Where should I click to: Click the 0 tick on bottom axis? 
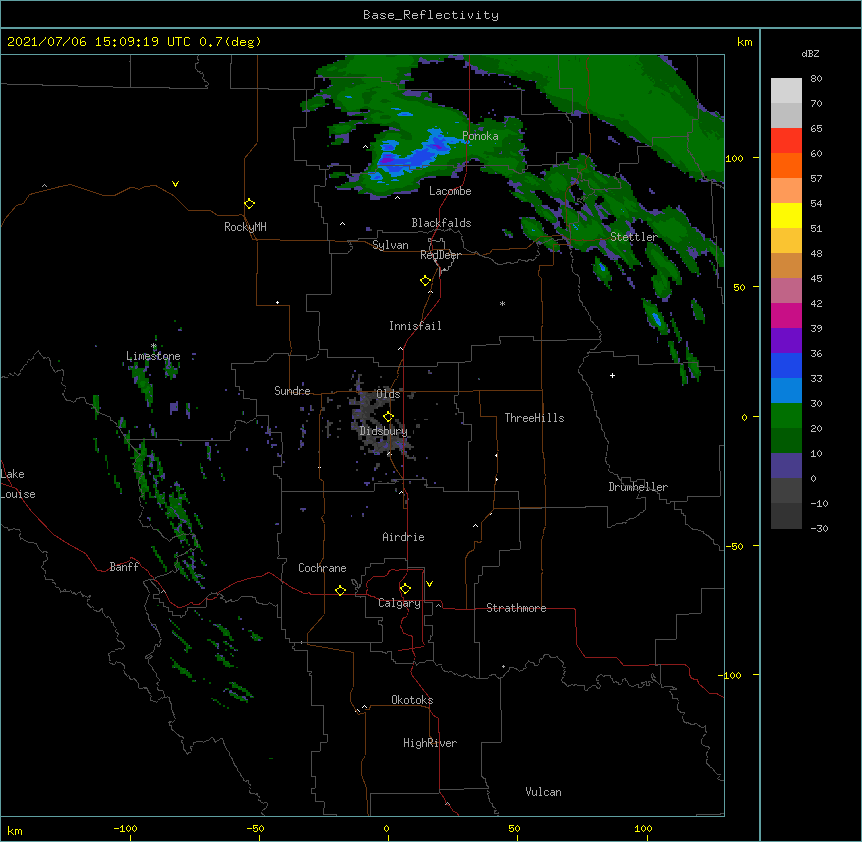pos(386,828)
